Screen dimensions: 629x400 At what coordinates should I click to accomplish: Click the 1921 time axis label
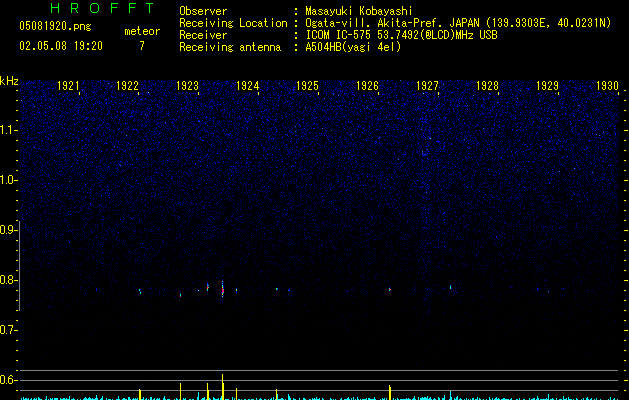68,85
